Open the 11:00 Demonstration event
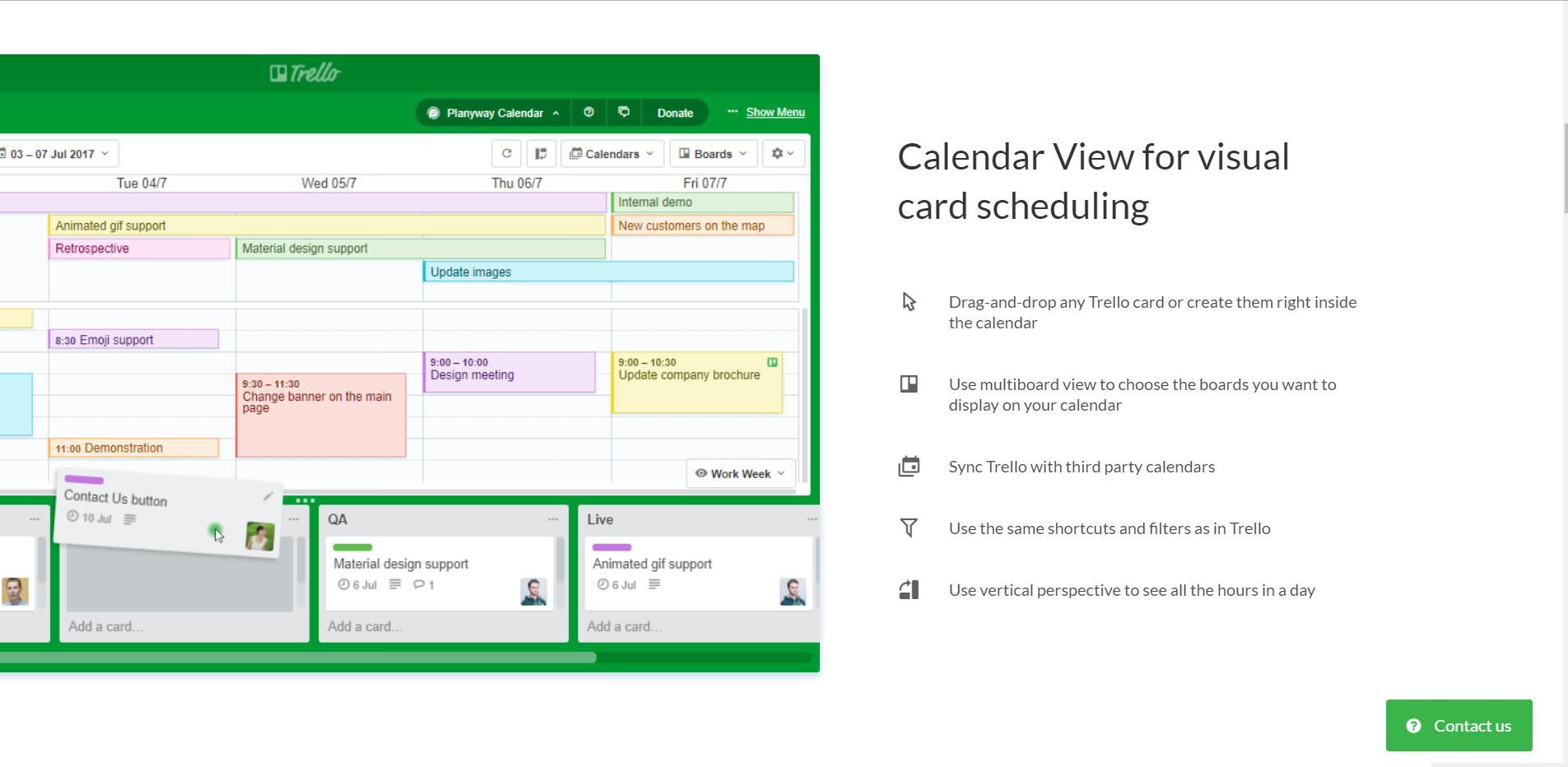The width and height of the screenshot is (1568, 767). click(133, 448)
